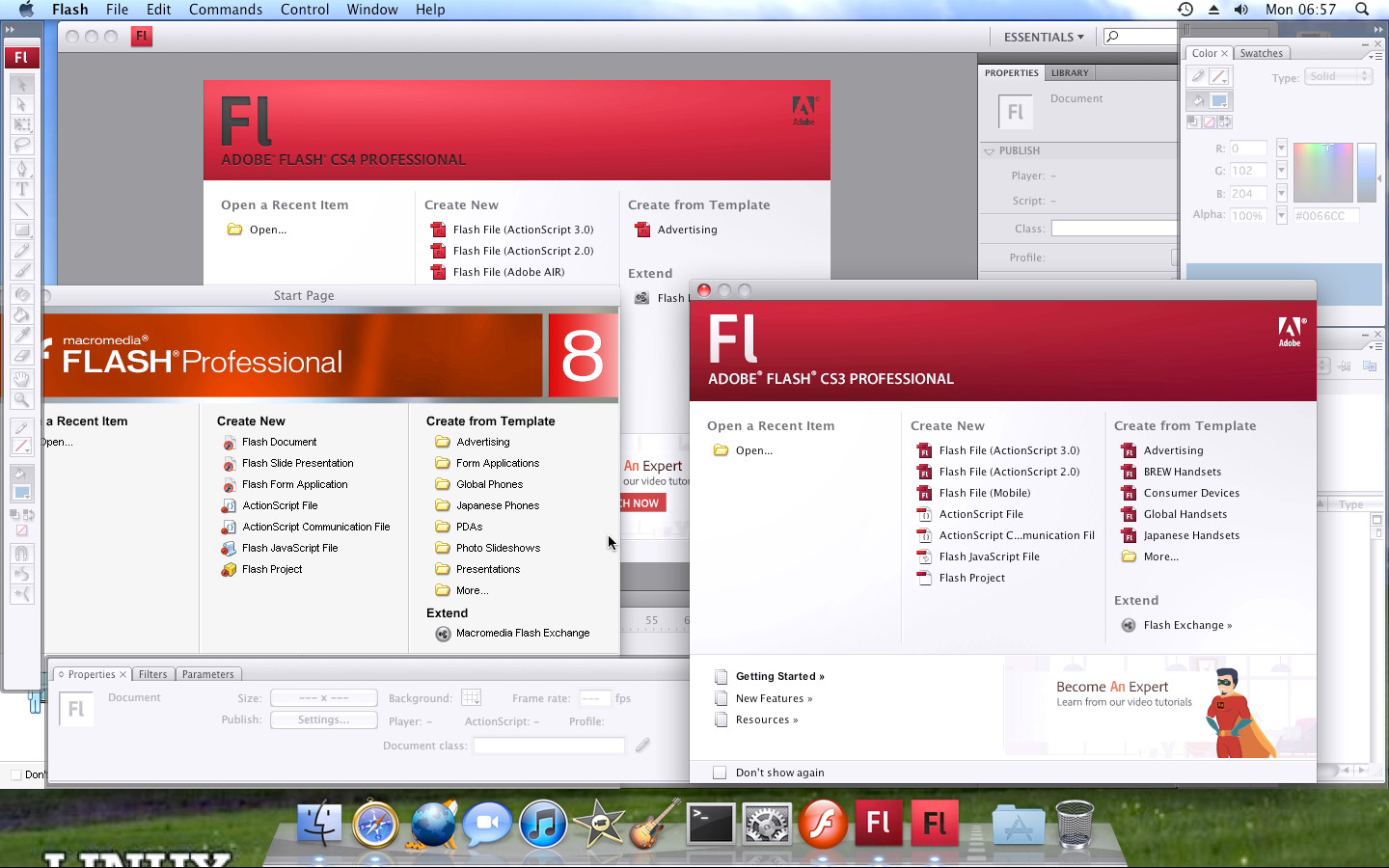Open iTunes from the Dock
Screen dimensions: 1389x868
click(x=543, y=824)
